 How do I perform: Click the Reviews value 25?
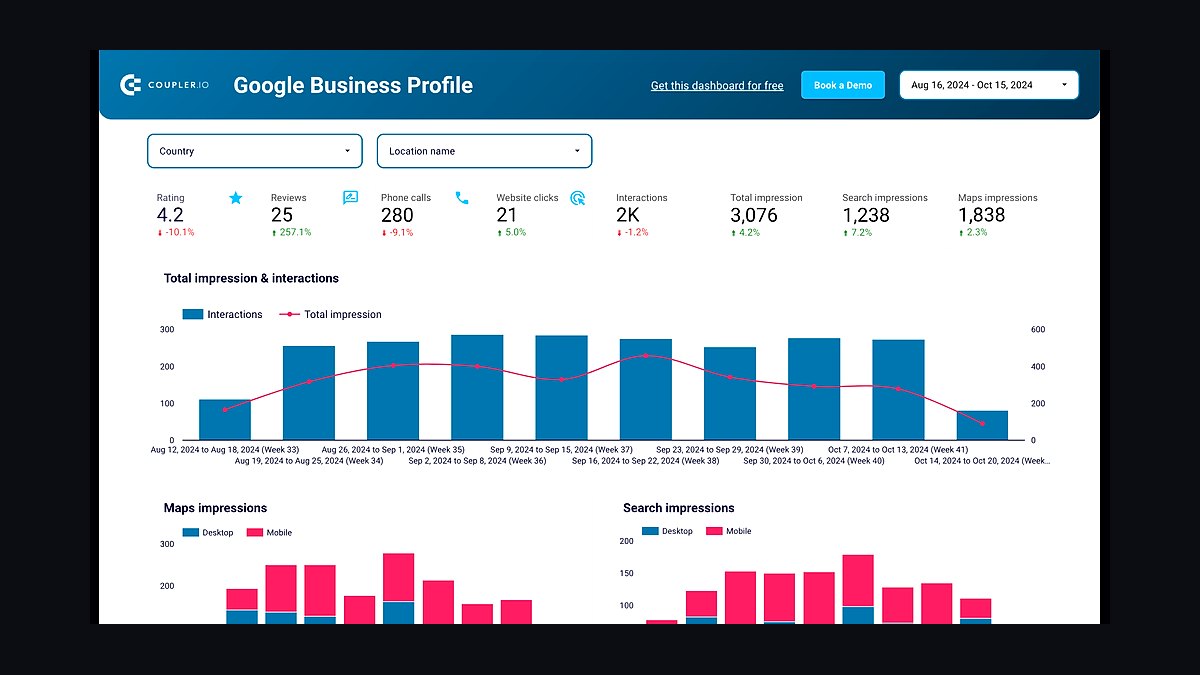282,215
